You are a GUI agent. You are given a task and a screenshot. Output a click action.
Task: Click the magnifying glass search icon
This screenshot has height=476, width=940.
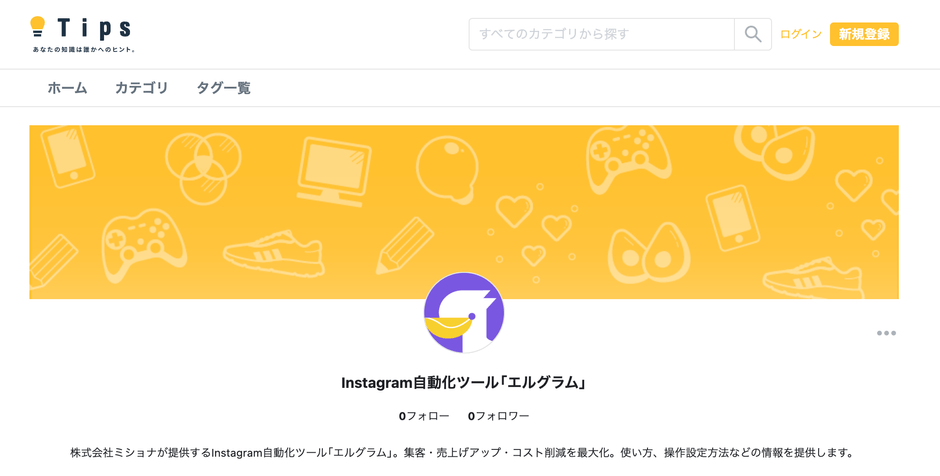point(752,34)
